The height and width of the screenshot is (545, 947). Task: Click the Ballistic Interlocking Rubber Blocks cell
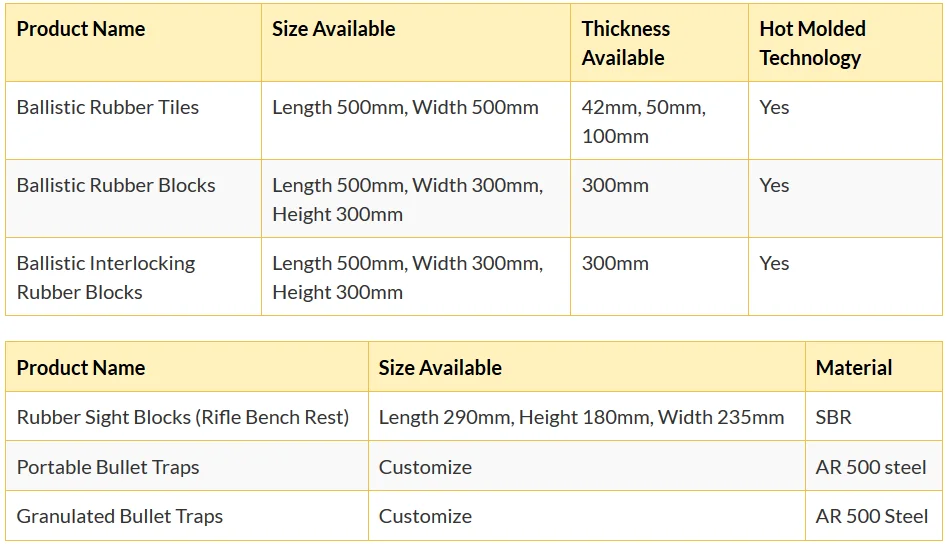pos(106,277)
